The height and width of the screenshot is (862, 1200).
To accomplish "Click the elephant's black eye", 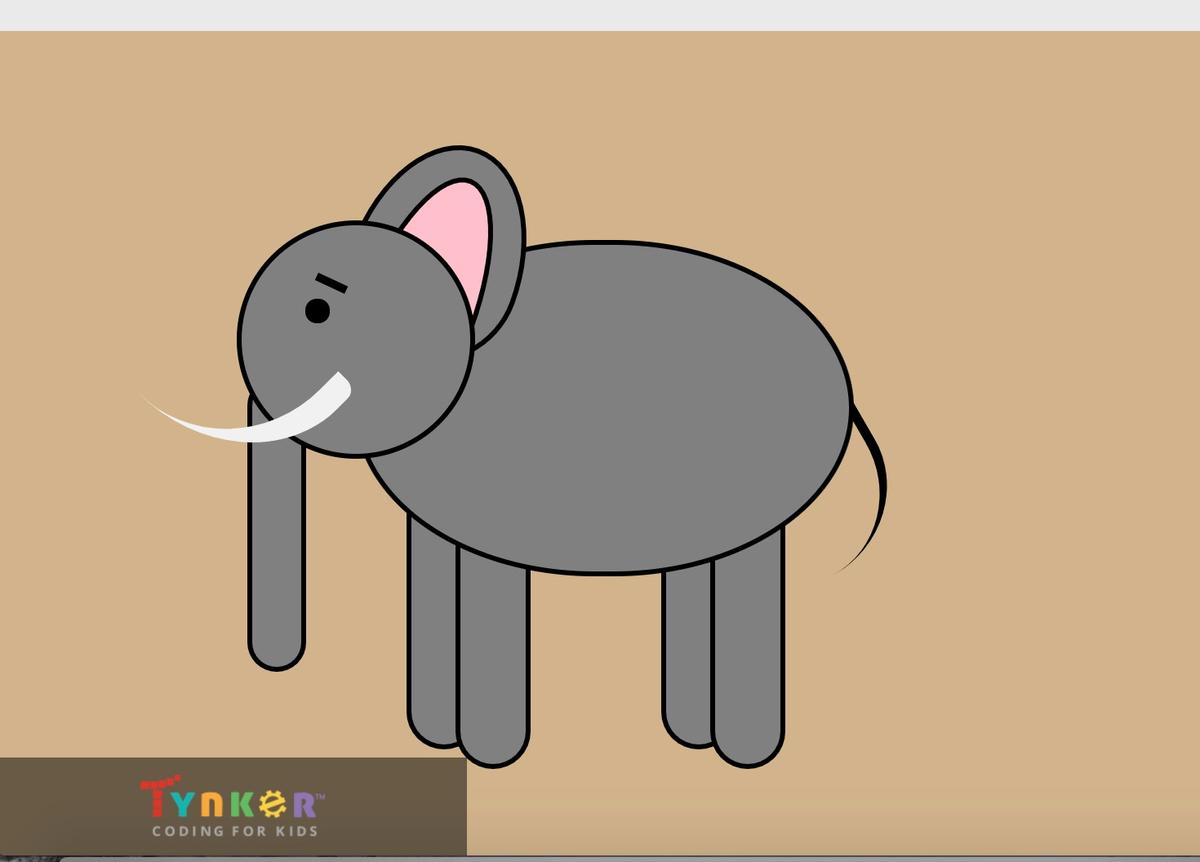I will [318, 311].
